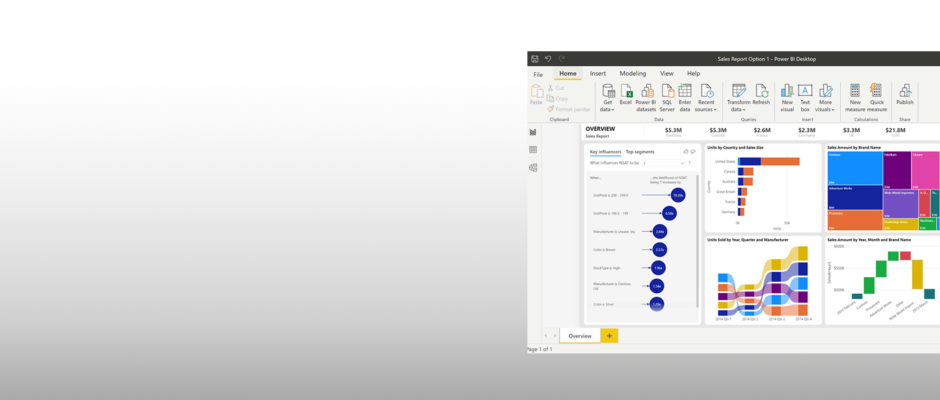Click the Save icon in title bar

tap(535, 59)
